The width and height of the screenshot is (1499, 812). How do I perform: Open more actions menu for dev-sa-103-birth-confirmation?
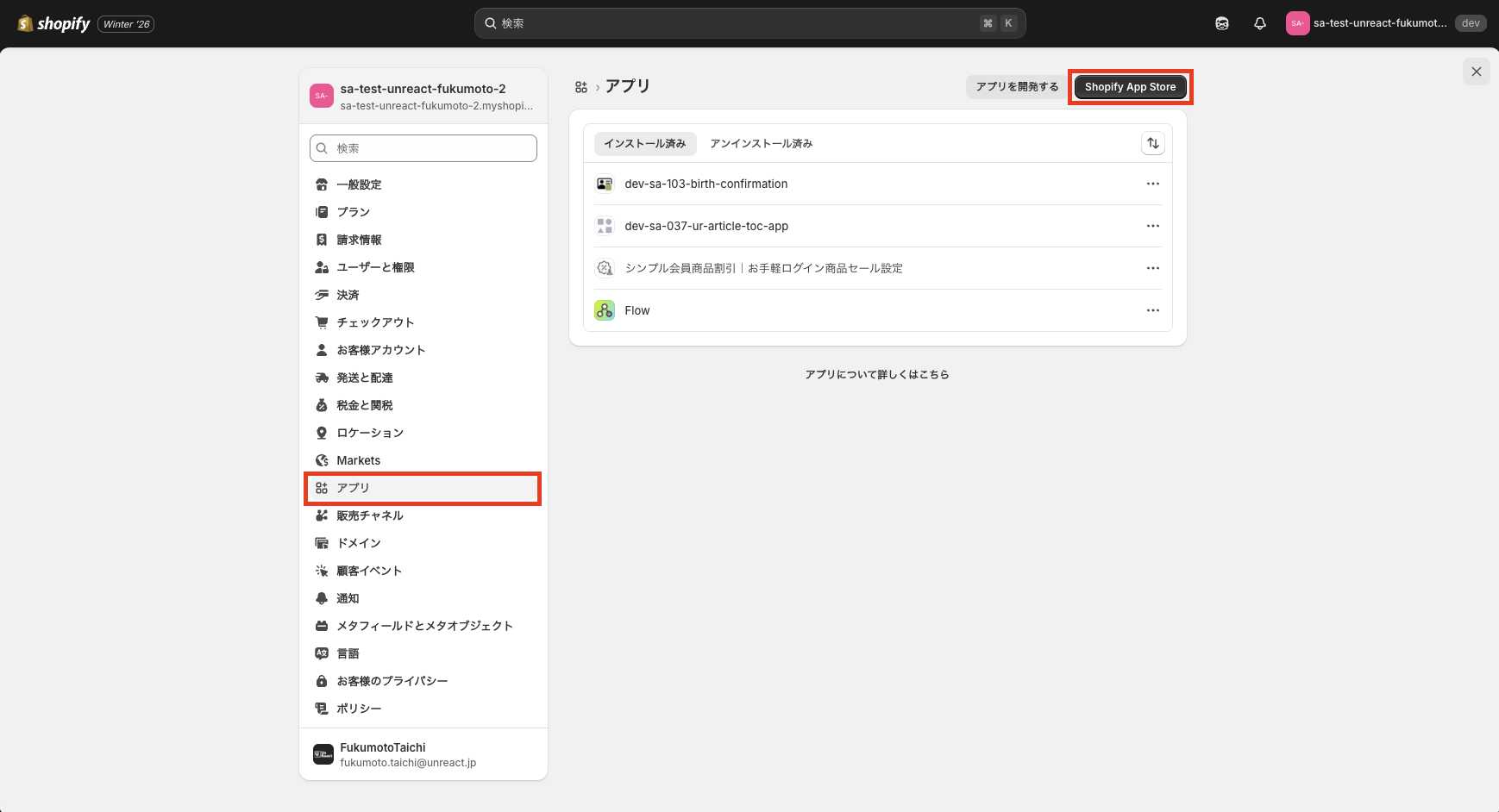(x=1152, y=184)
